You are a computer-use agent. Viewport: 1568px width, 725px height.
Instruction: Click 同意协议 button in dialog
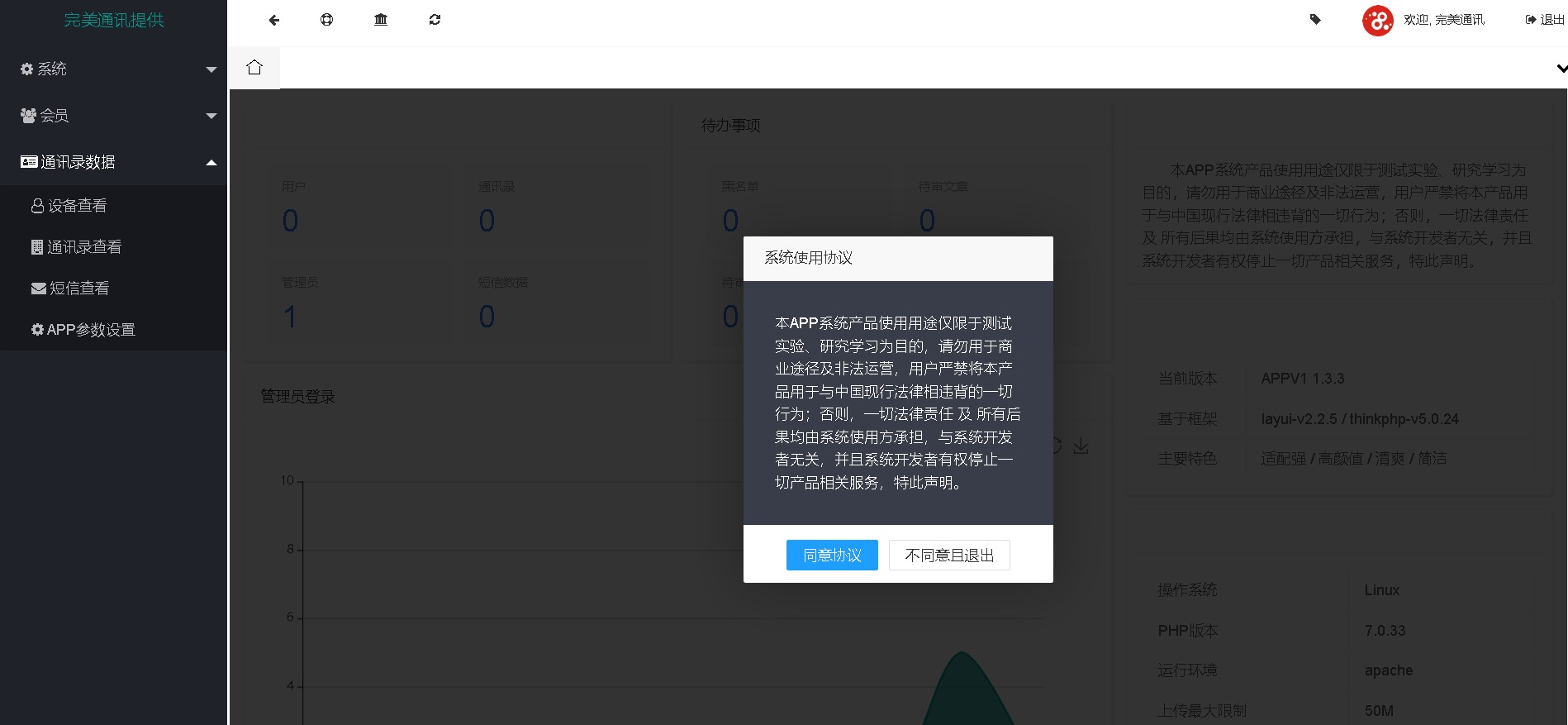tap(832, 556)
